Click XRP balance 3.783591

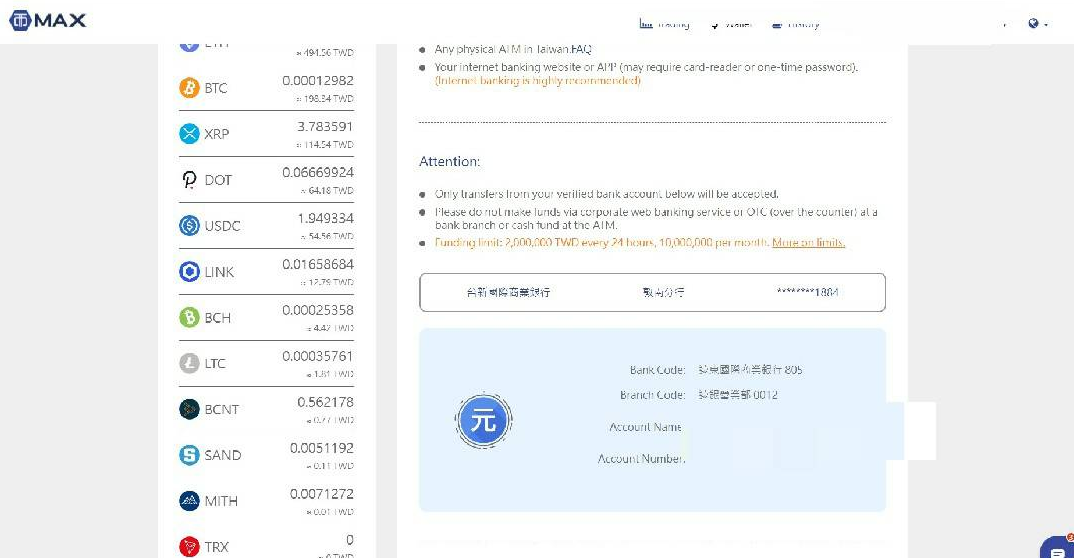pyautogui.click(x=325, y=127)
